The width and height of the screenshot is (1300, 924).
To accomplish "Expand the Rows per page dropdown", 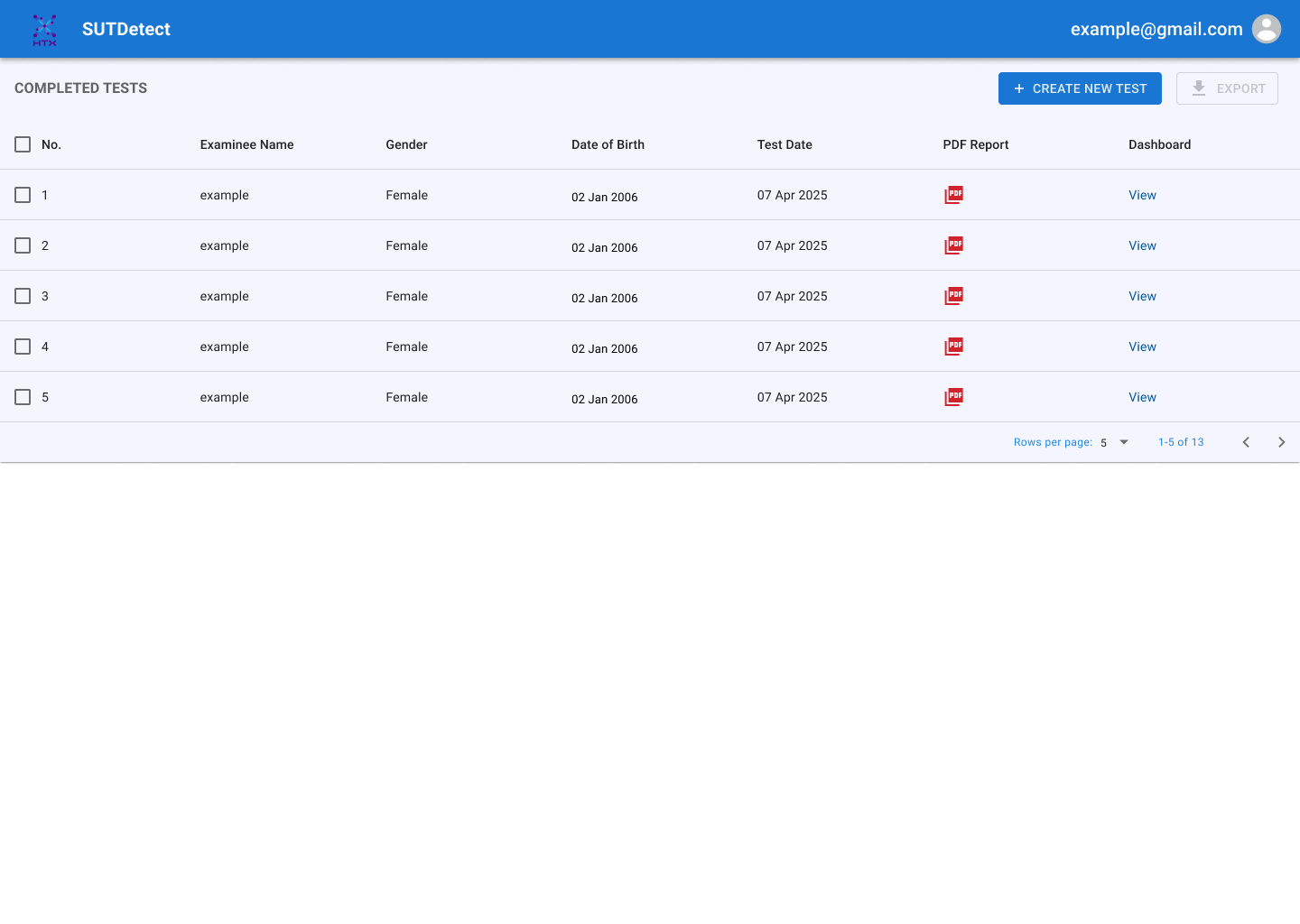I will tap(1114, 442).
